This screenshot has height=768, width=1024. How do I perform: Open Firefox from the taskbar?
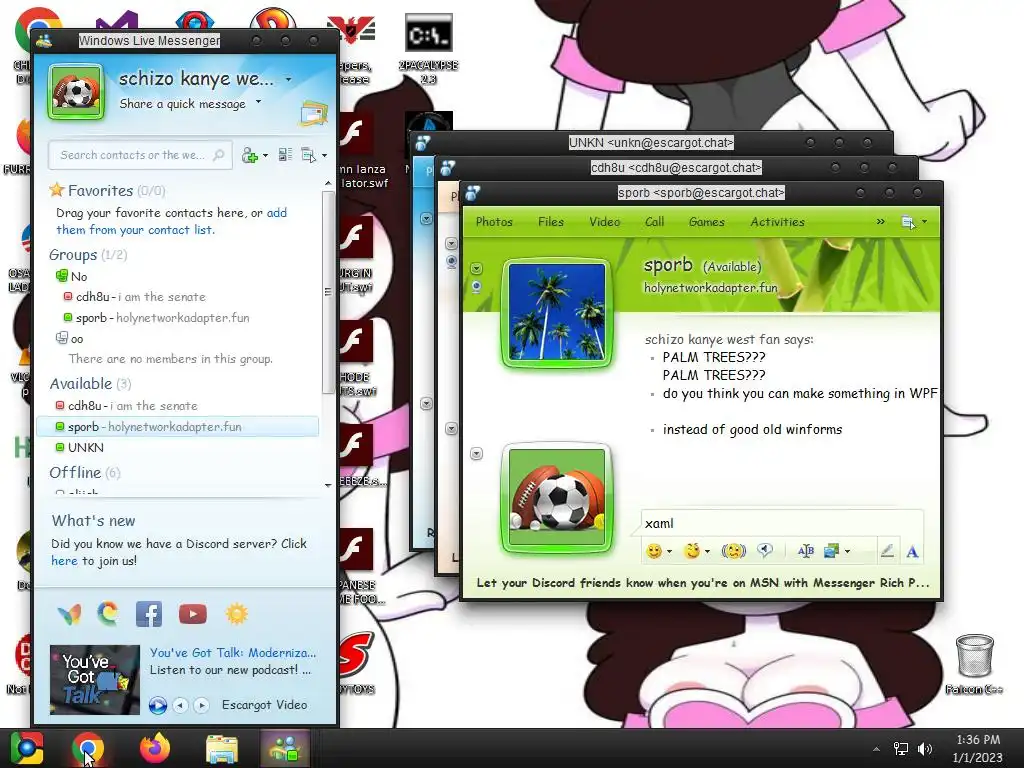pyautogui.click(x=155, y=748)
